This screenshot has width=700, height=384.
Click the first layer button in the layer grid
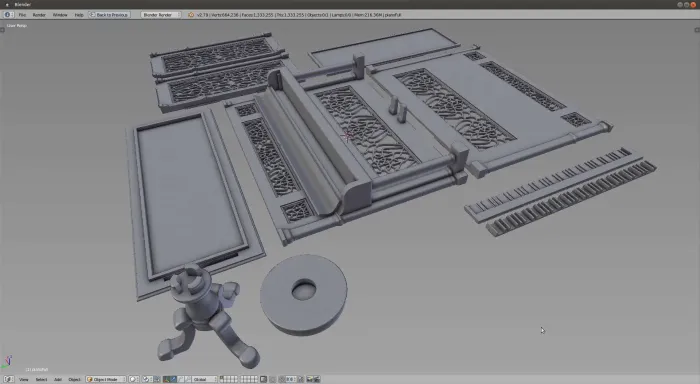point(221,377)
